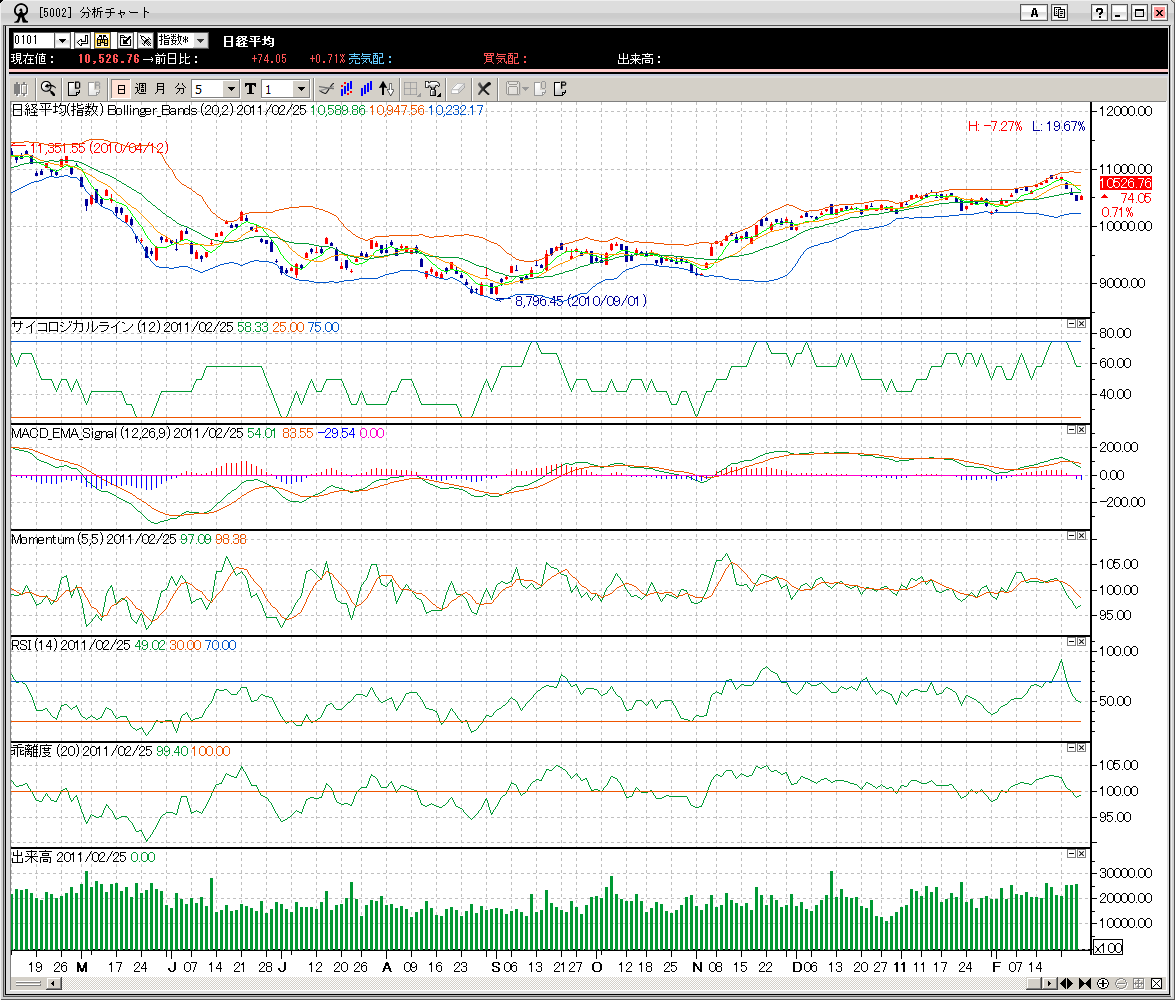Open the minute interval dropdown showing 5

pos(231,89)
